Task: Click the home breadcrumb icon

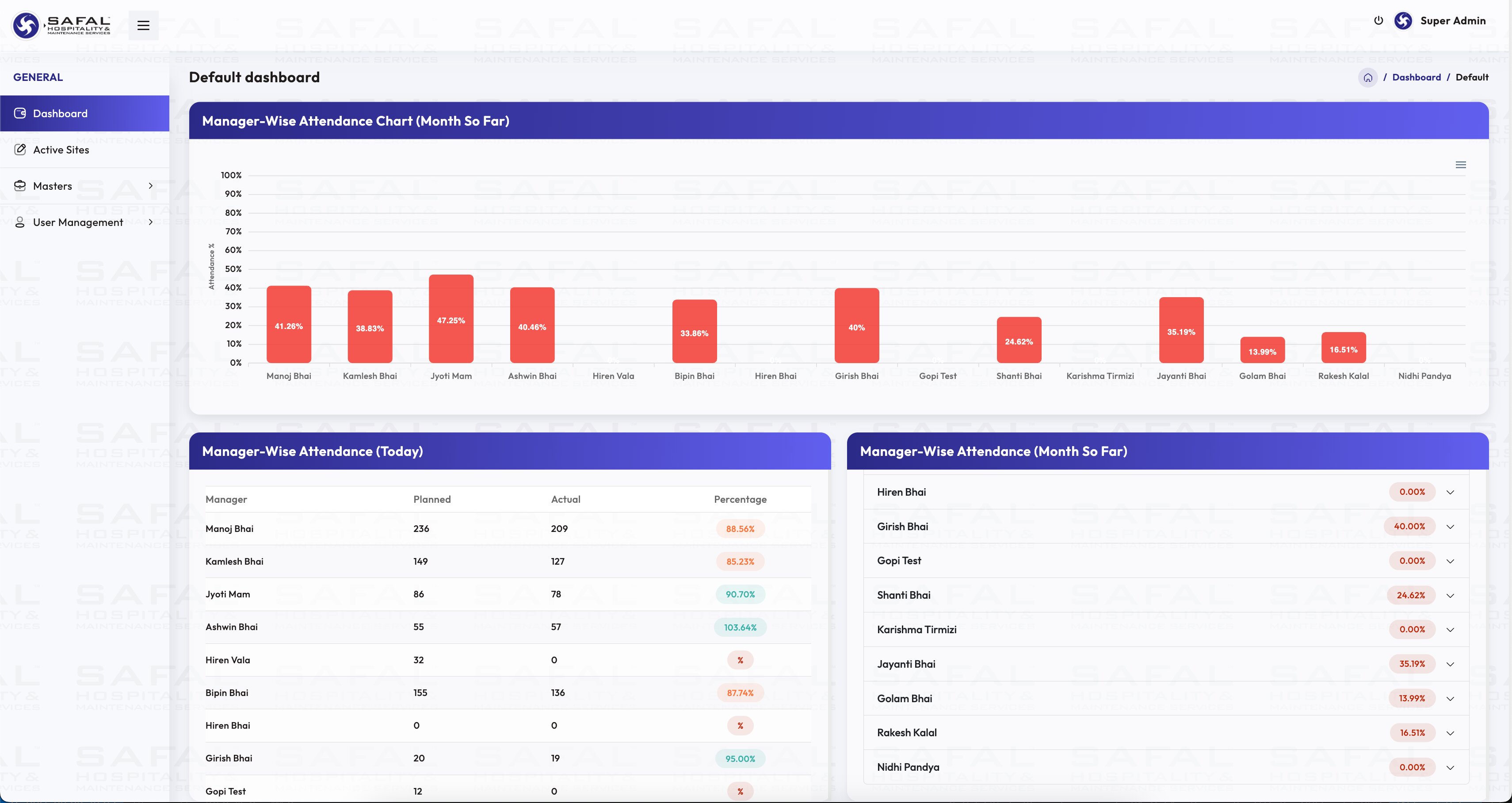Action: coord(1367,77)
